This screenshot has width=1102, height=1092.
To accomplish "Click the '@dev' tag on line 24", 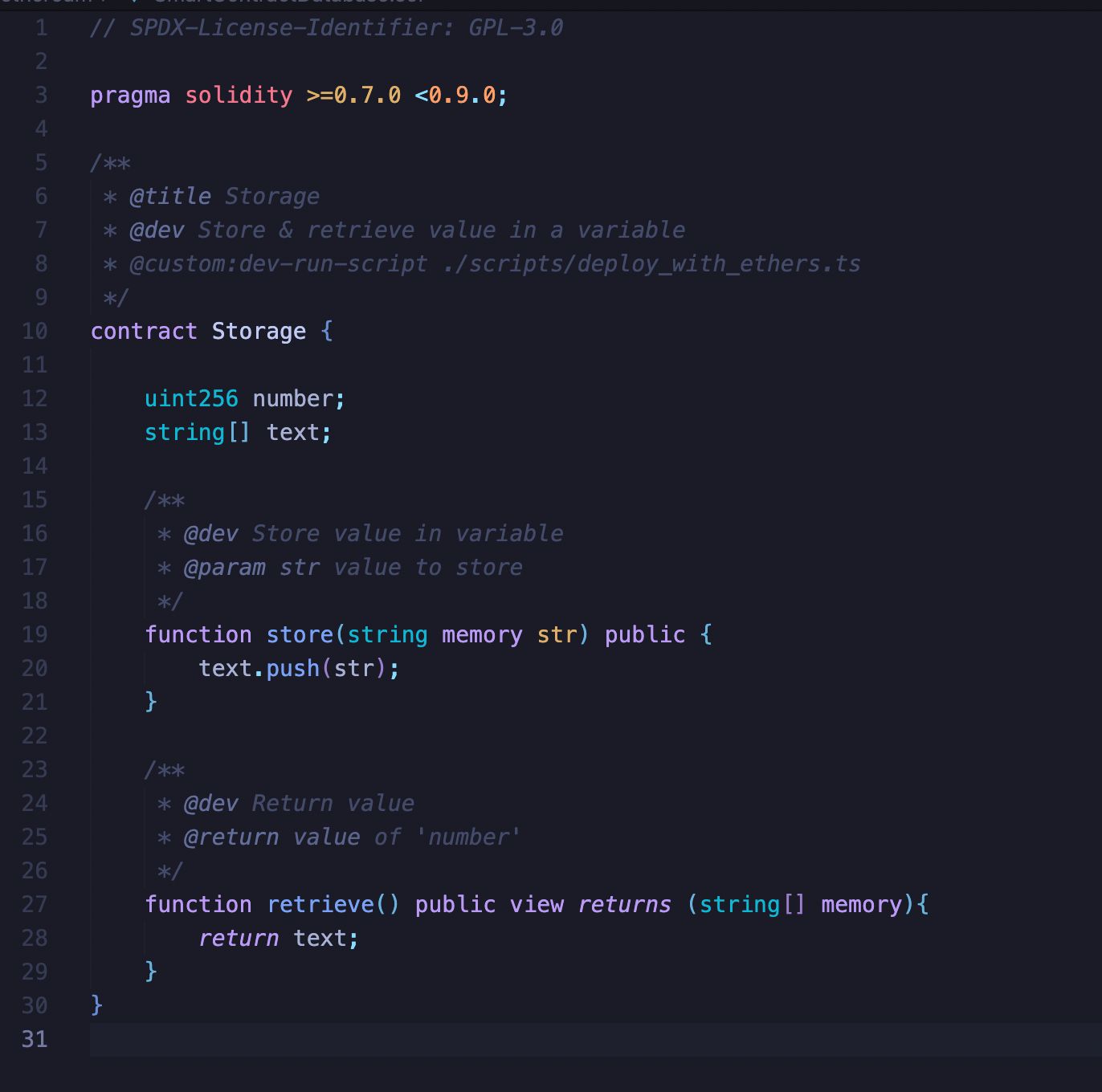I will click(211, 804).
